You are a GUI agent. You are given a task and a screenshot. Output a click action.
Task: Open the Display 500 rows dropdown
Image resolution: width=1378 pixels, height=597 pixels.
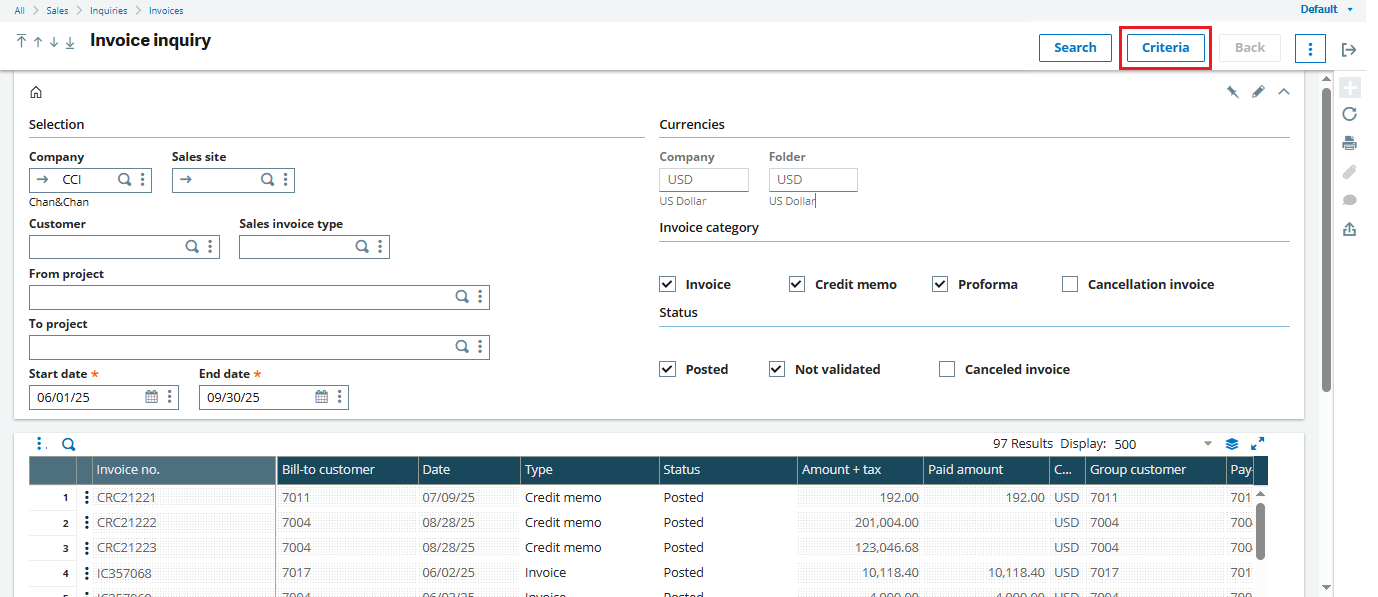click(x=1207, y=444)
